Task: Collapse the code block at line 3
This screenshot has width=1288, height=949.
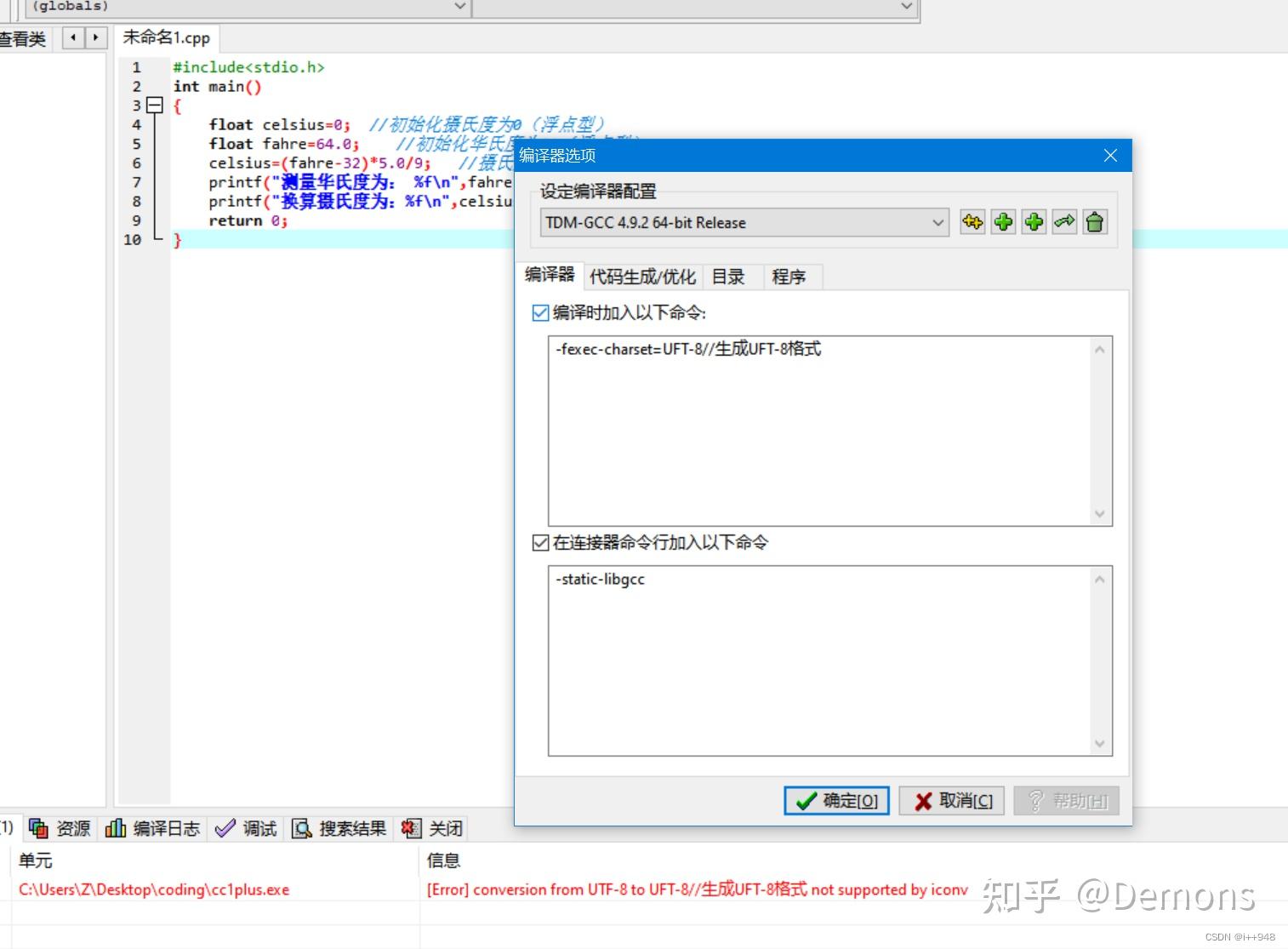Action: pyautogui.click(x=155, y=106)
